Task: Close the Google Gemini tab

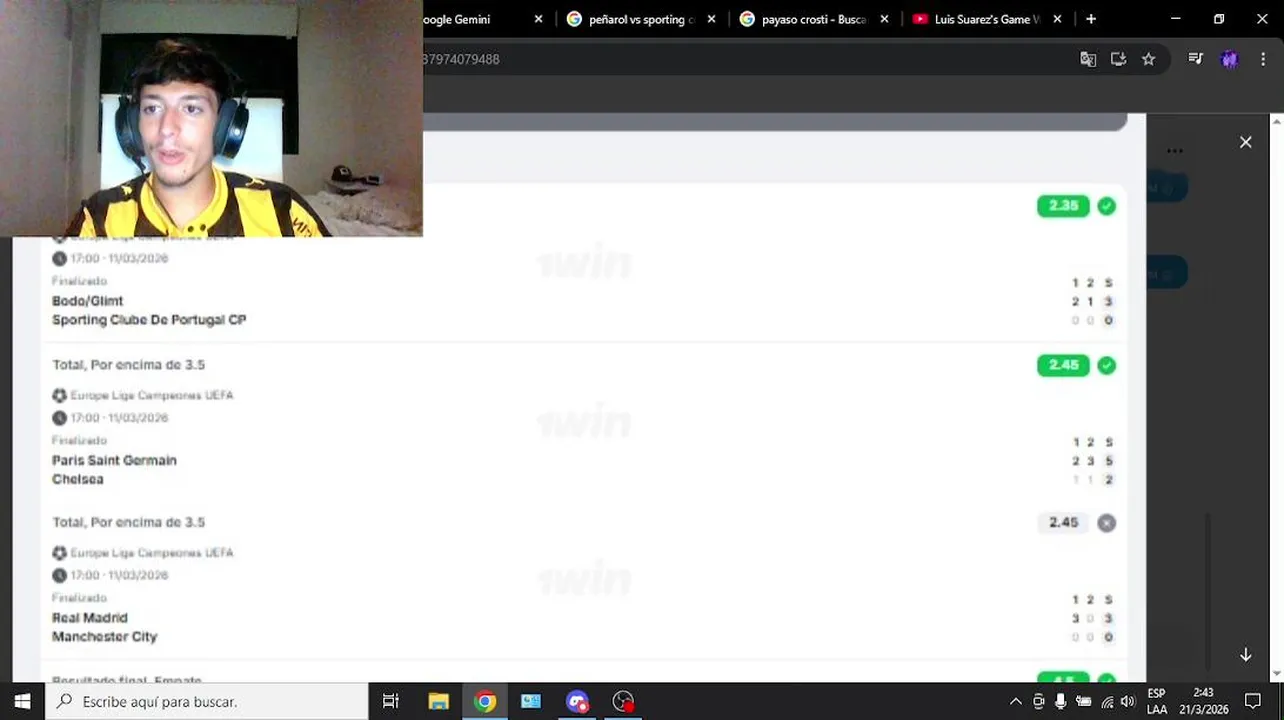Action: tap(539, 19)
